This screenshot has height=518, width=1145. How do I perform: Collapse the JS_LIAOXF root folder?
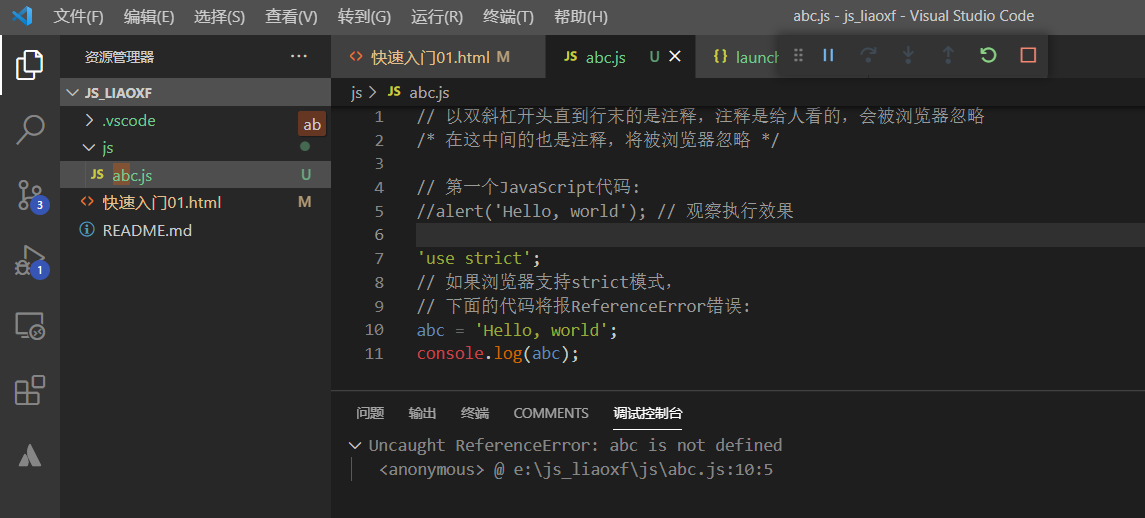(x=72, y=93)
